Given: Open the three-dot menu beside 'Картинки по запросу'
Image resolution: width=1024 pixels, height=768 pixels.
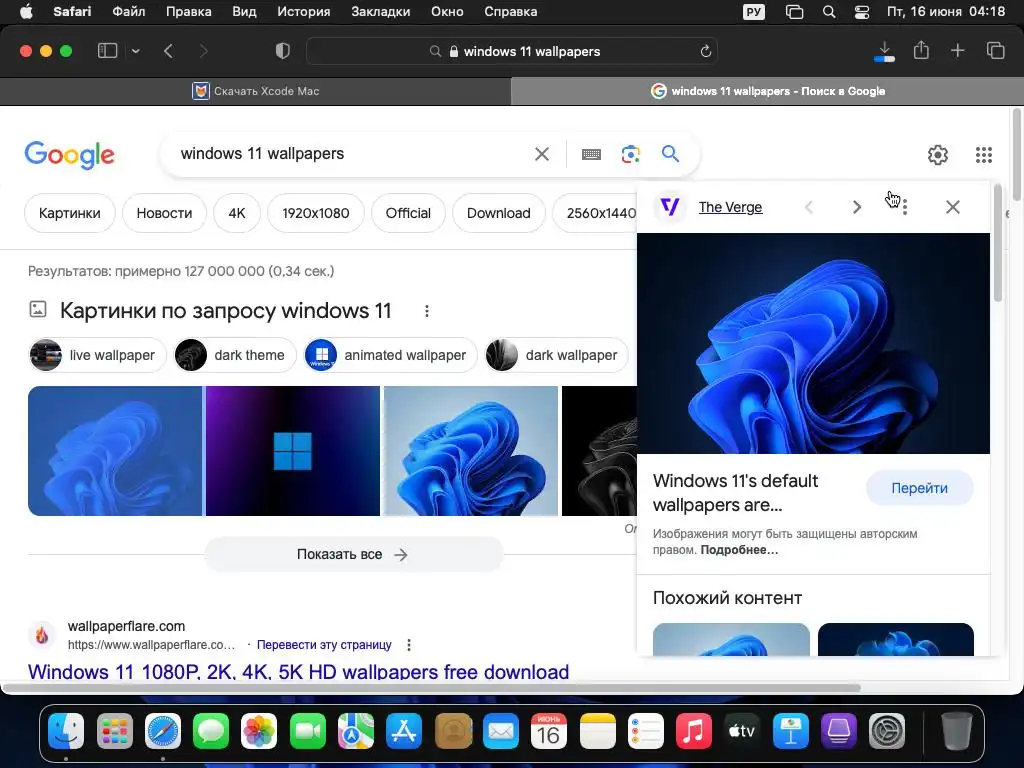Looking at the screenshot, I should tap(426, 311).
